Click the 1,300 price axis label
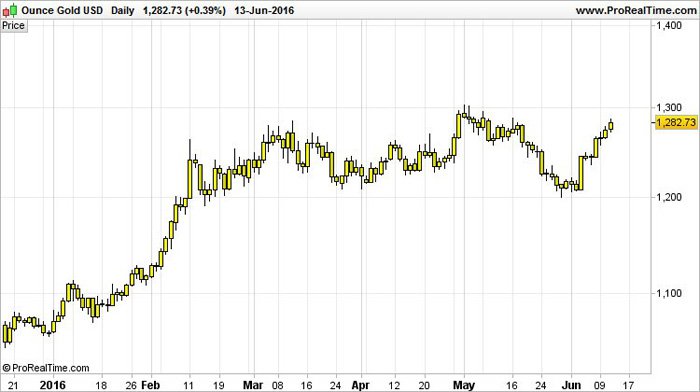Screen dimensions: 700x392 669,107
